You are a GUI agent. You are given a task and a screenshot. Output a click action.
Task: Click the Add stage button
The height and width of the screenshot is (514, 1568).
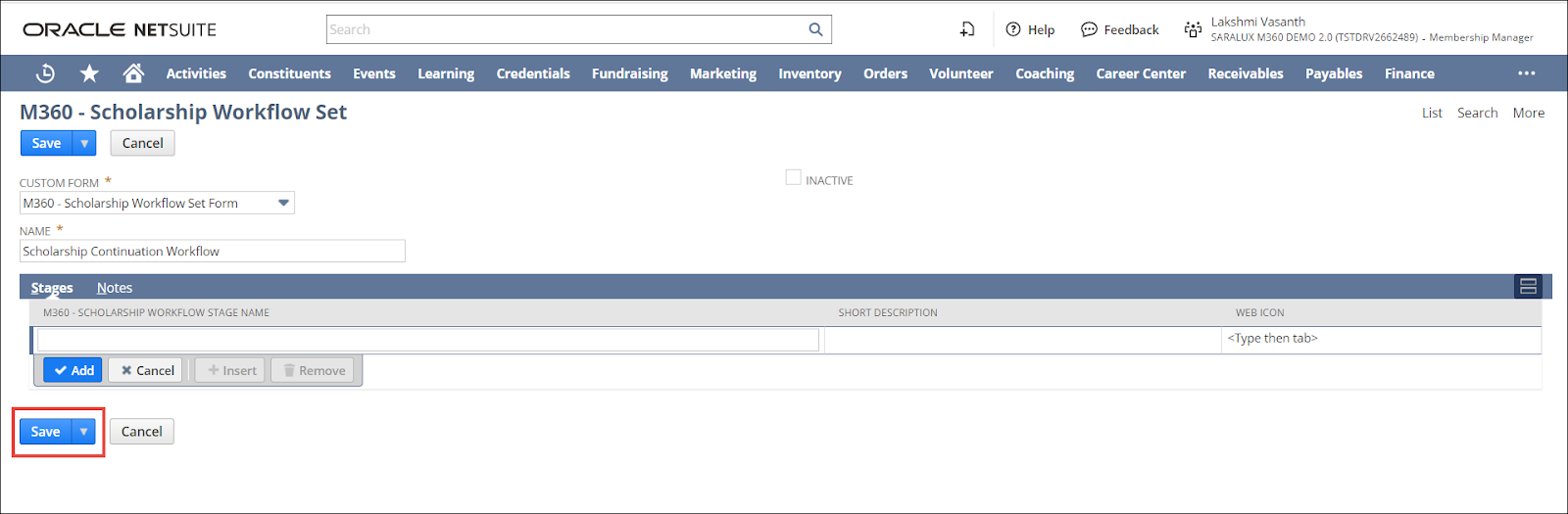[x=73, y=370]
